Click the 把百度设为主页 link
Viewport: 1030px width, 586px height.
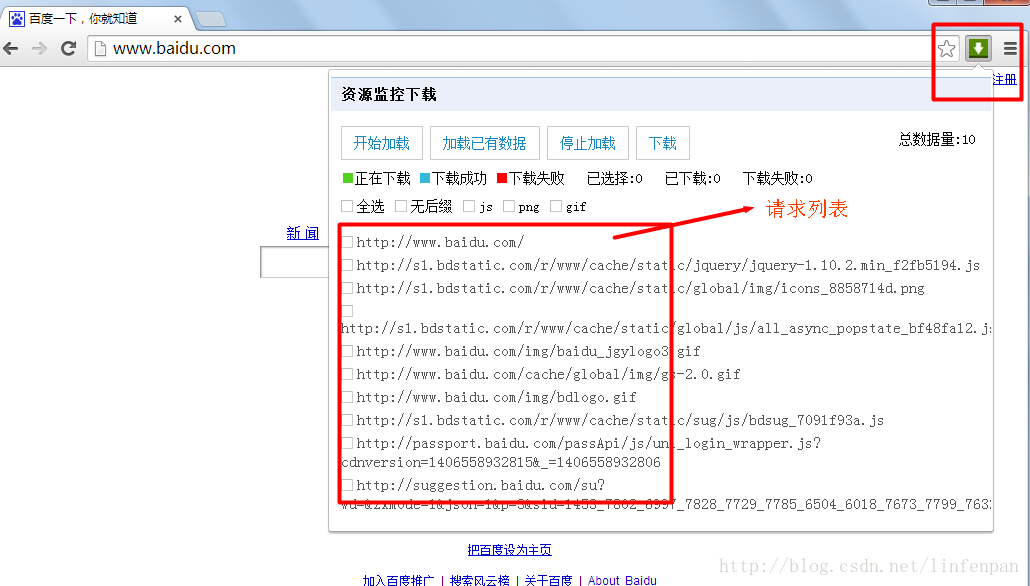510,550
